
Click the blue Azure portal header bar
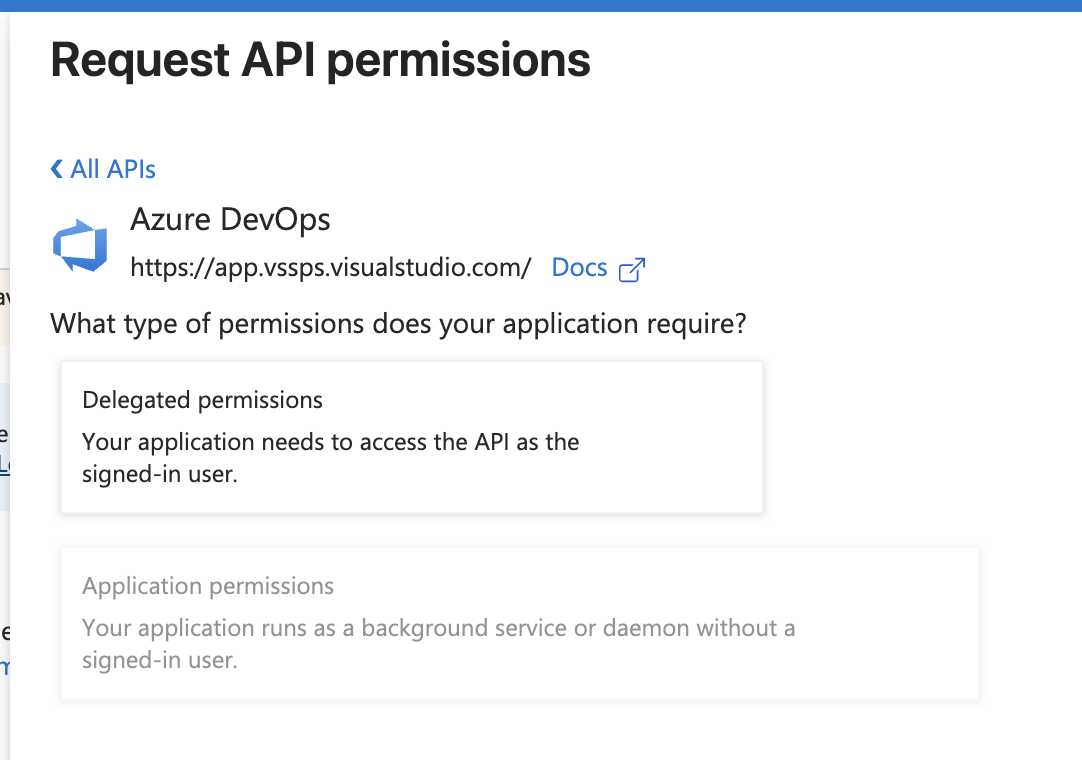[541, 4]
